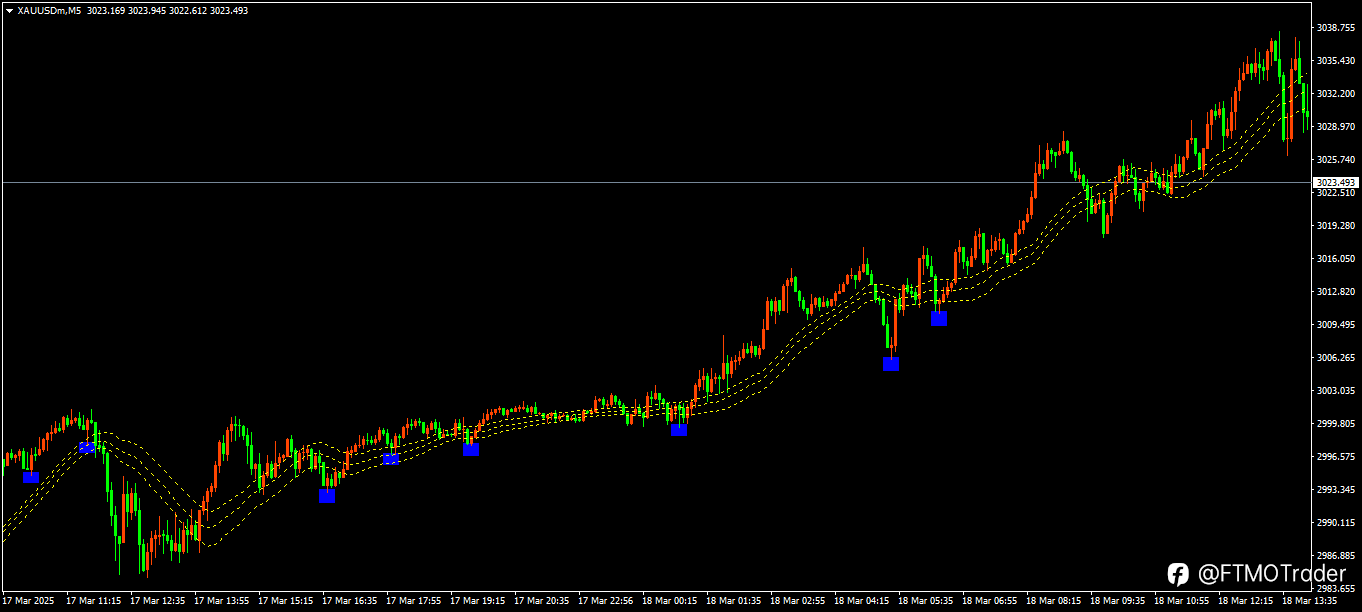Select the blue marker above 17 Mar 17:55
Image resolution: width=1362 pixels, height=612 pixels.
pyautogui.click(x=391, y=459)
